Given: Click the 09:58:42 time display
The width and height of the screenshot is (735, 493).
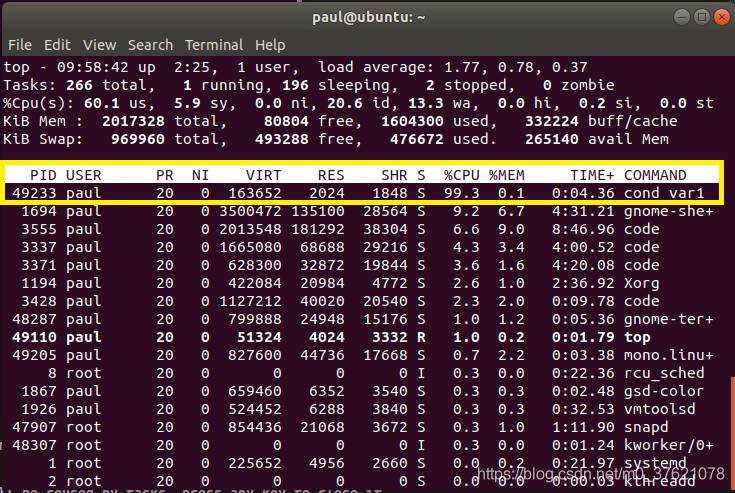Looking at the screenshot, I should (93, 67).
